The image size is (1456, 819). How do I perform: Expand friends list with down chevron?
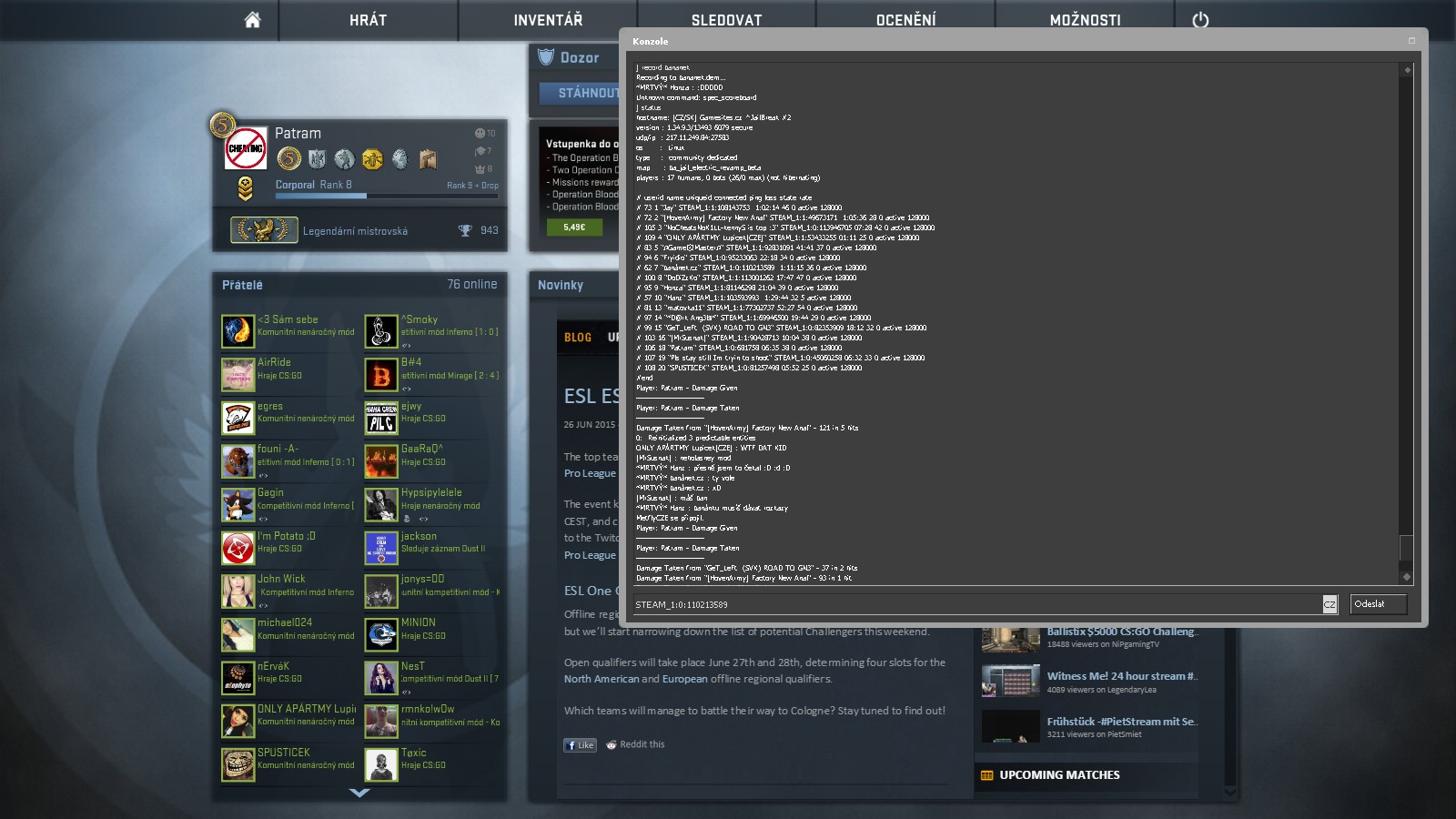359,793
